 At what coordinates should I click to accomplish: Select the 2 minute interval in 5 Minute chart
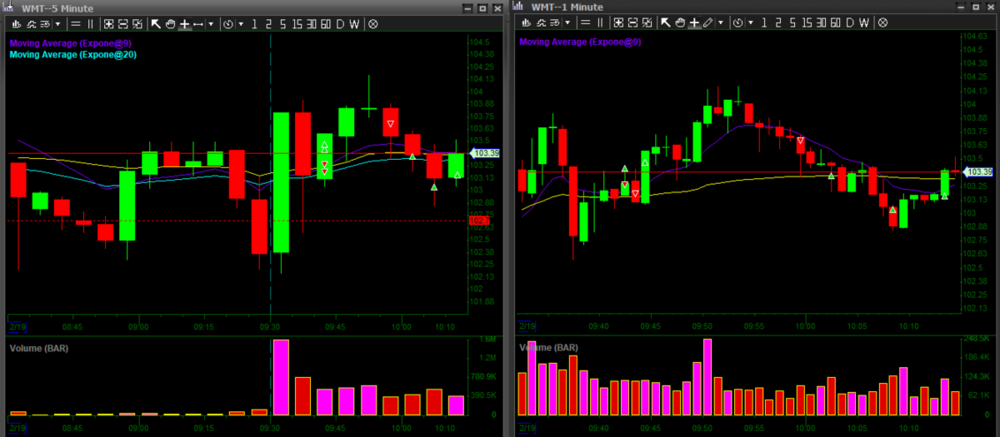269,23
